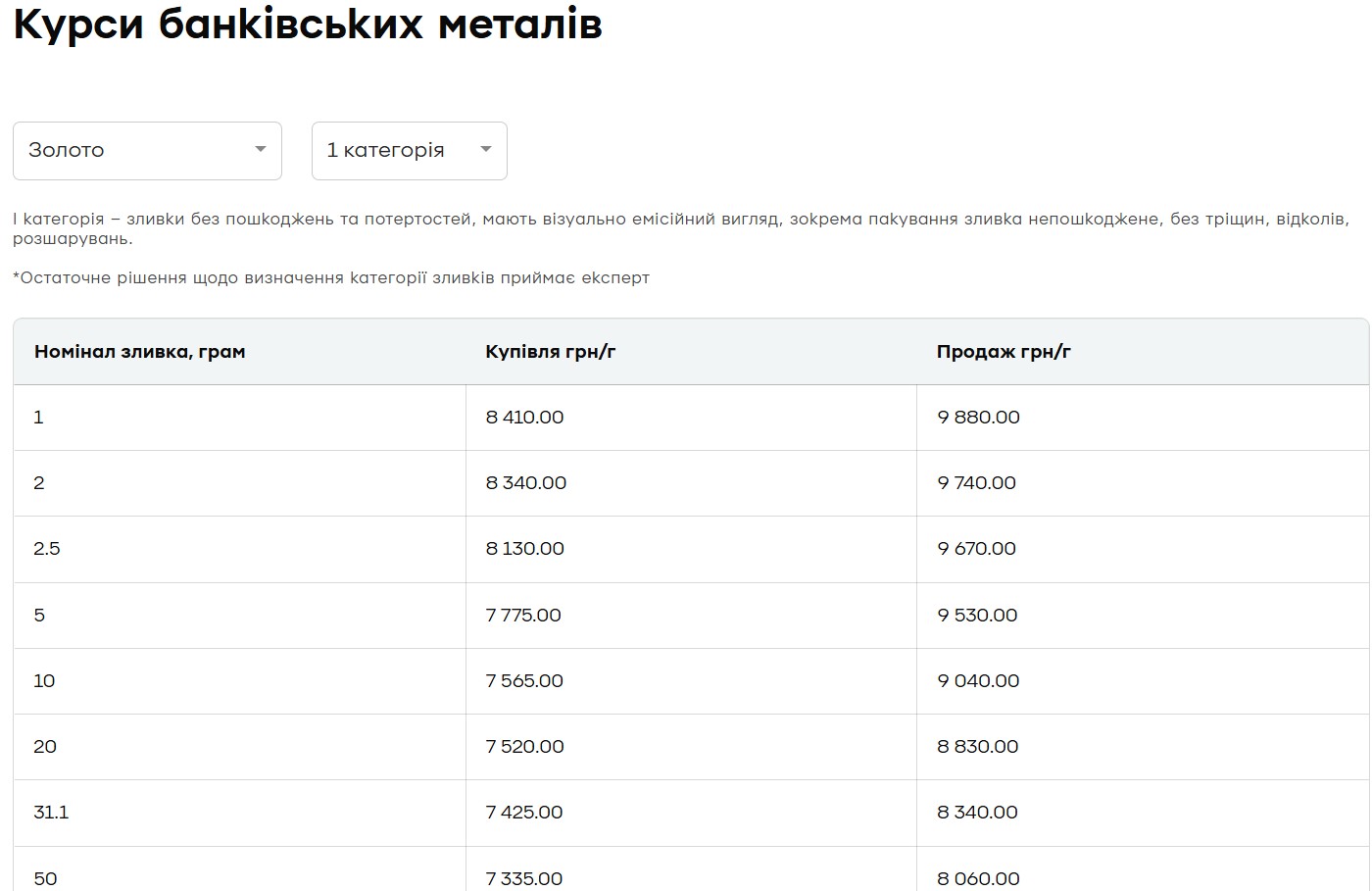Select the 8 410.00 buy price cell
The image size is (1372, 891).
click(691, 418)
